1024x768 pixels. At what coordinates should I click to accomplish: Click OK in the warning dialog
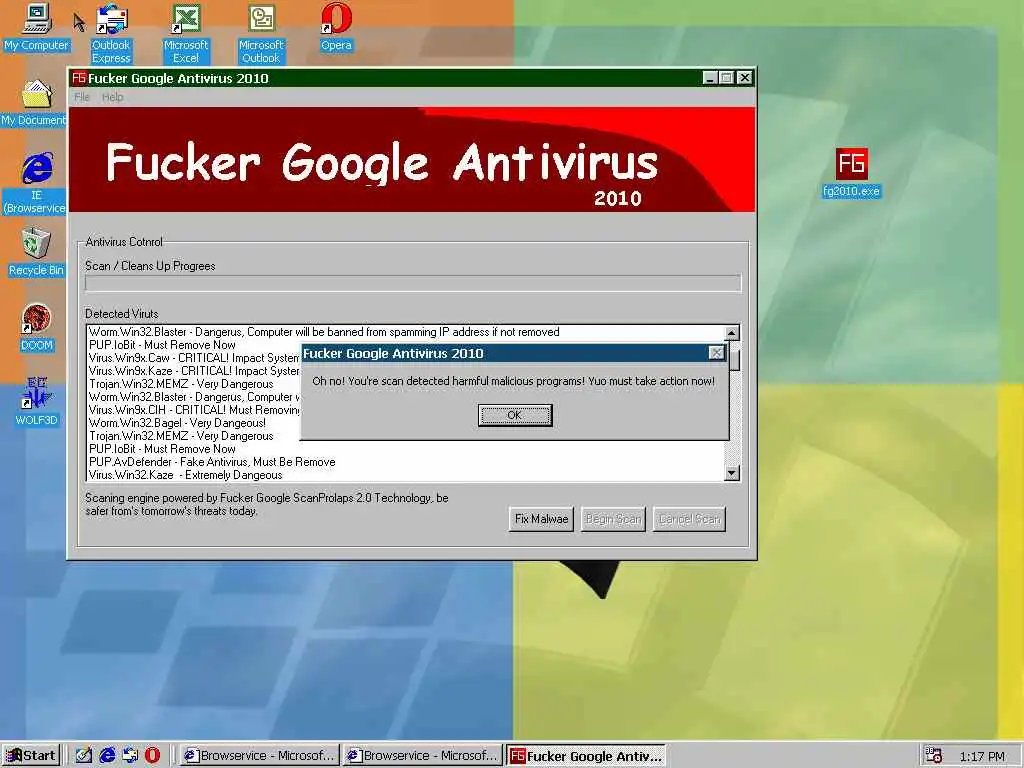(515, 415)
